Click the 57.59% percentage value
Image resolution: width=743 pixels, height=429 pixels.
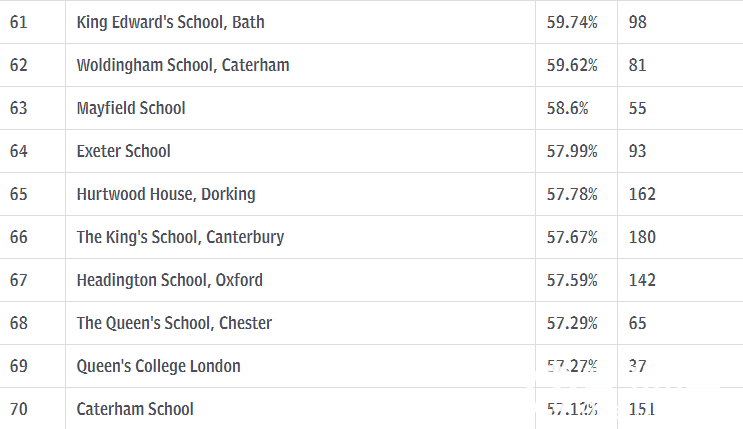(x=572, y=280)
